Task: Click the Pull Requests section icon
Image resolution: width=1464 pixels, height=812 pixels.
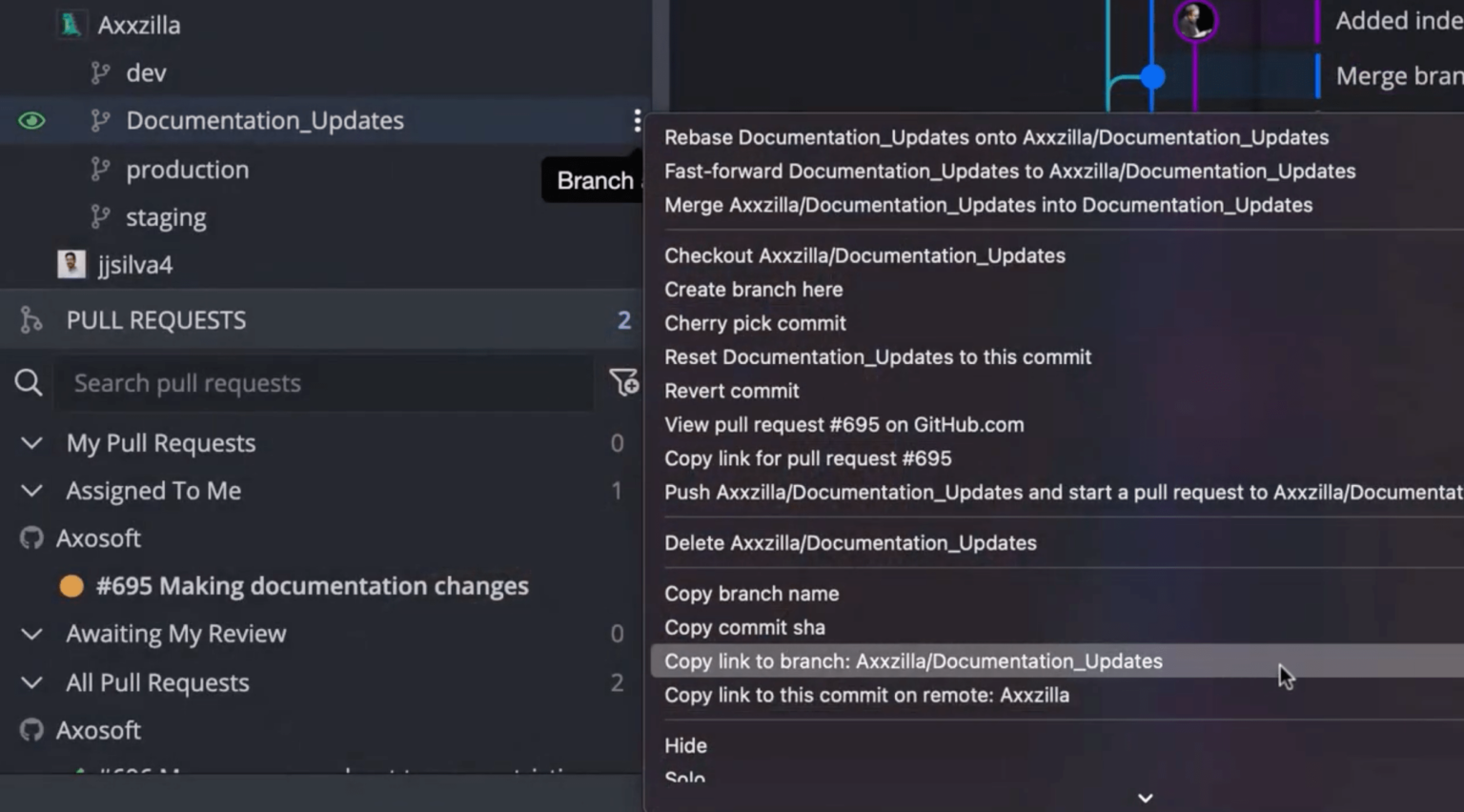Action: [30, 320]
